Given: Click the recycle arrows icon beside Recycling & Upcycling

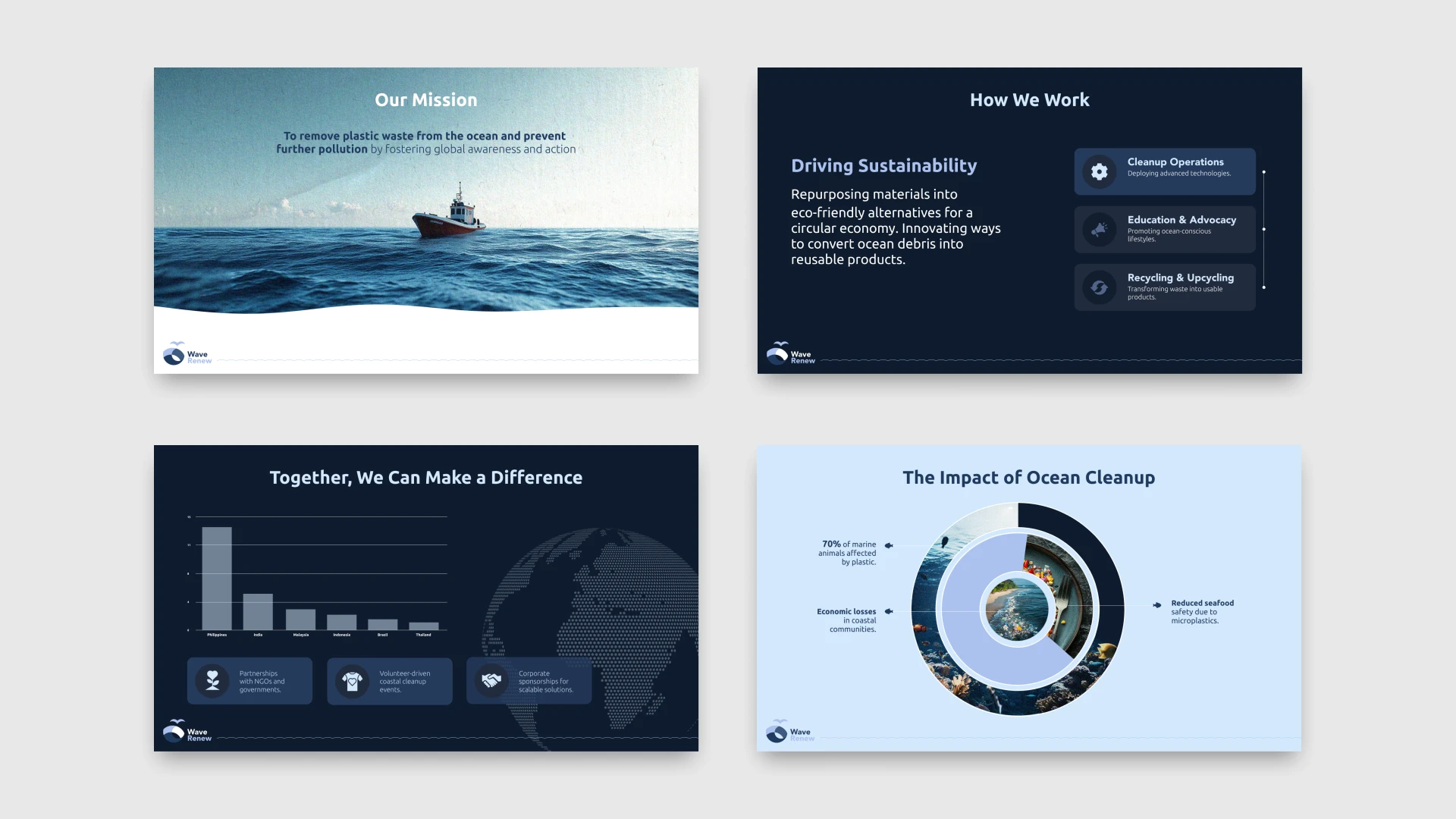Looking at the screenshot, I should [1099, 287].
